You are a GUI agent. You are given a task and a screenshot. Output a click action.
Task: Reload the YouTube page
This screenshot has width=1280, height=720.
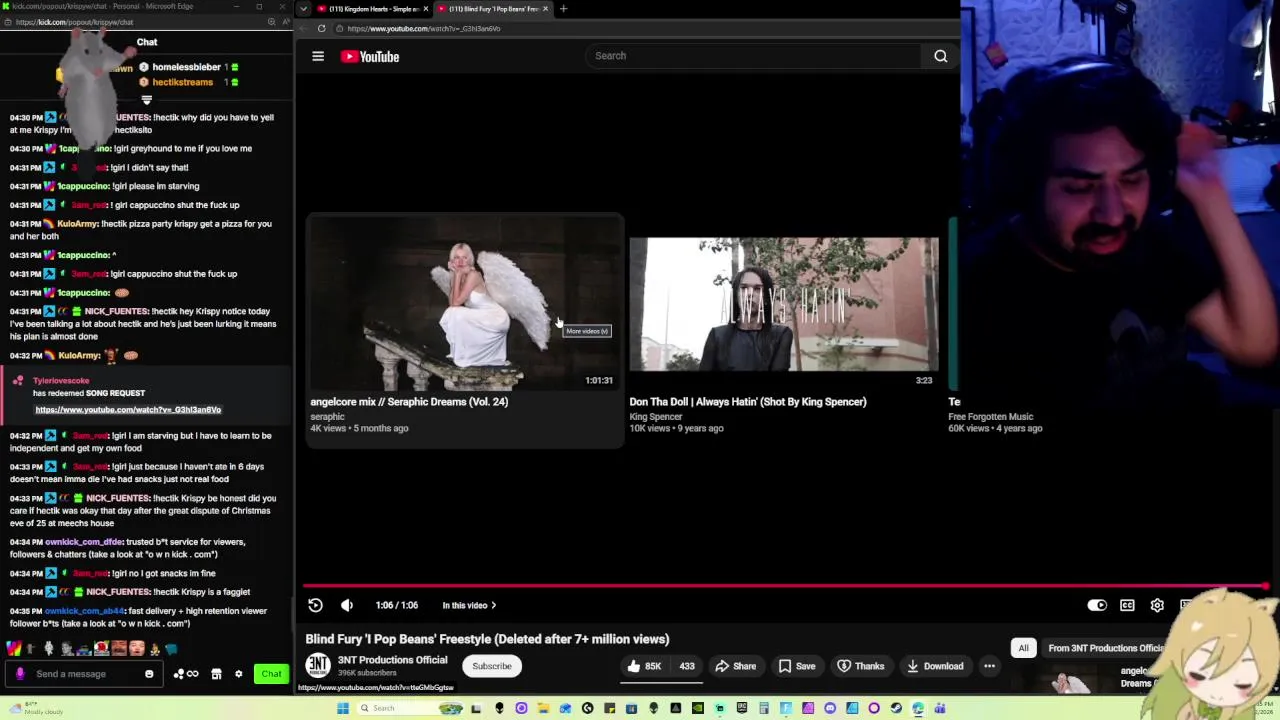pos(321,29)
